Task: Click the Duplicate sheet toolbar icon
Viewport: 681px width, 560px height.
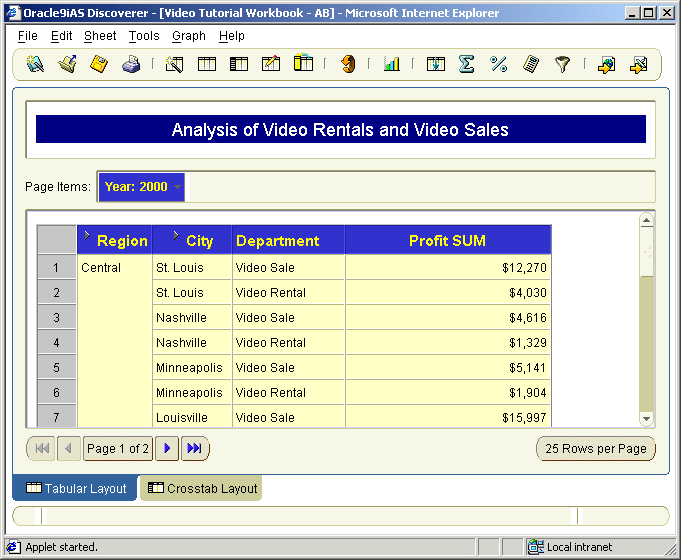Action: [x=303, y=63]
